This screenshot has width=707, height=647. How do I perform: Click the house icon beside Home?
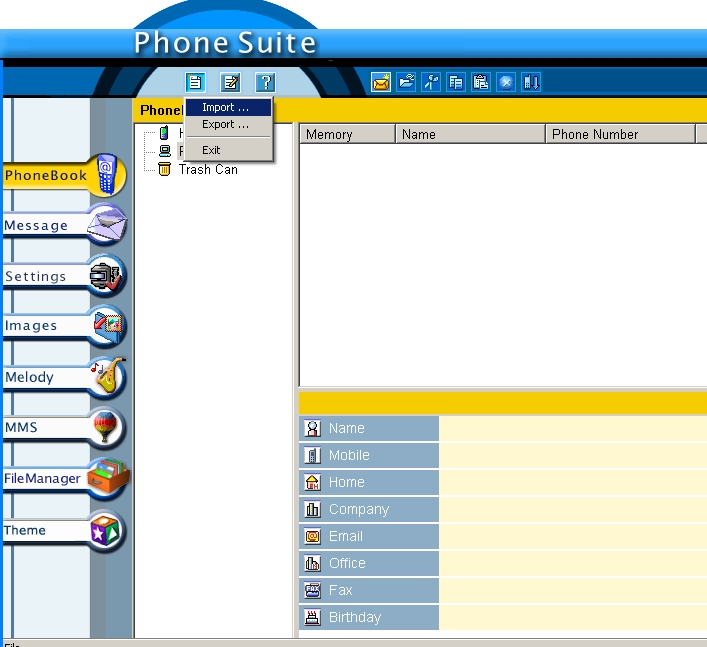tap(312, 482)
